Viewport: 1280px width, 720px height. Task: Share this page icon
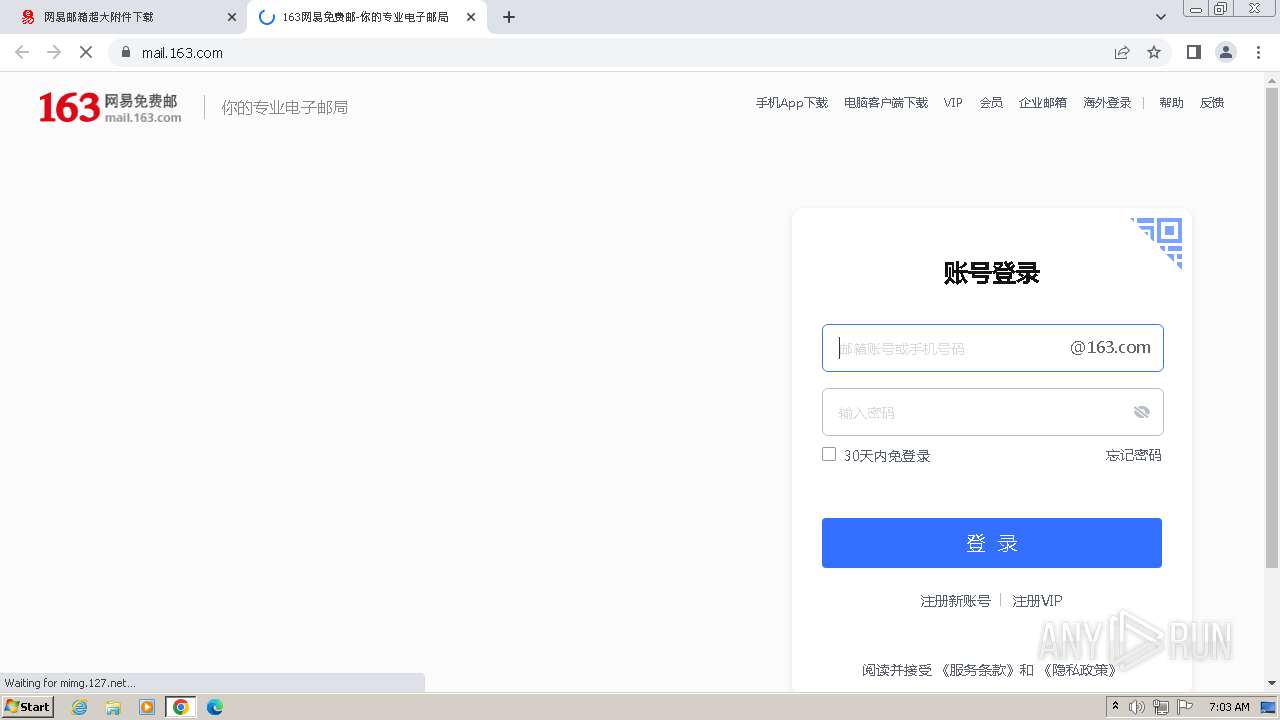pos(1122,52)
